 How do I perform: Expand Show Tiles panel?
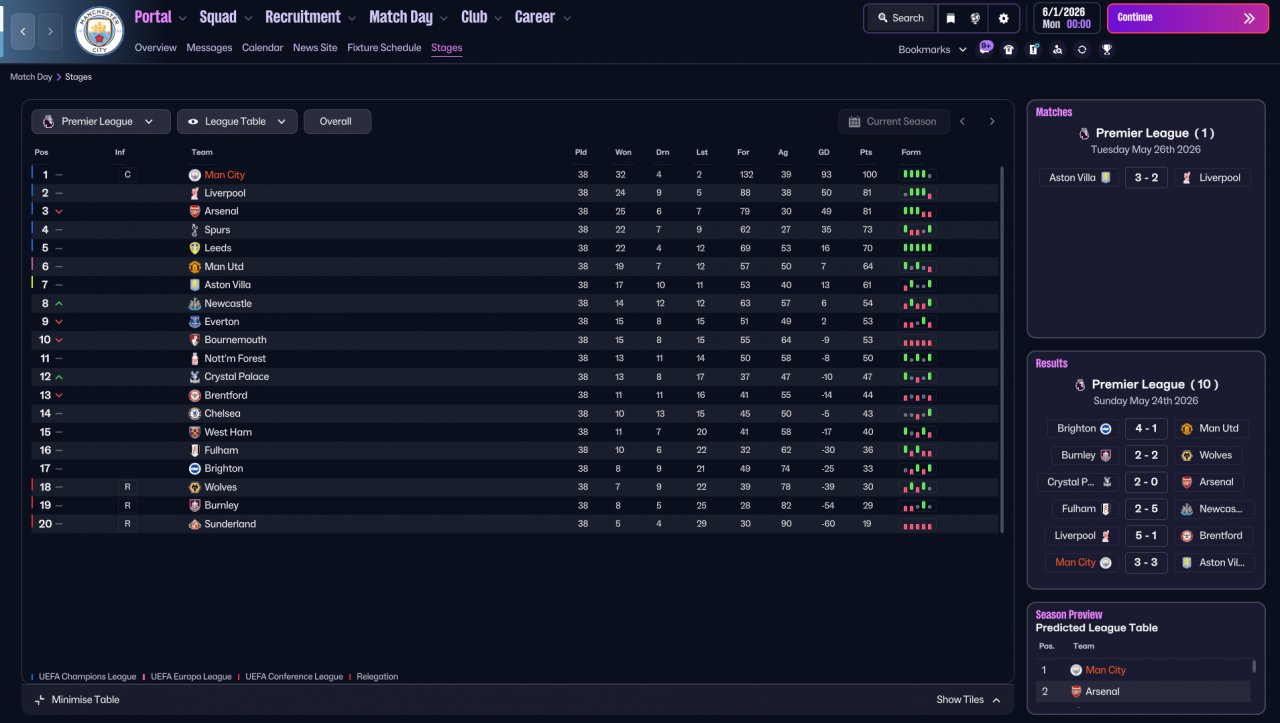[x=968, y=700]
